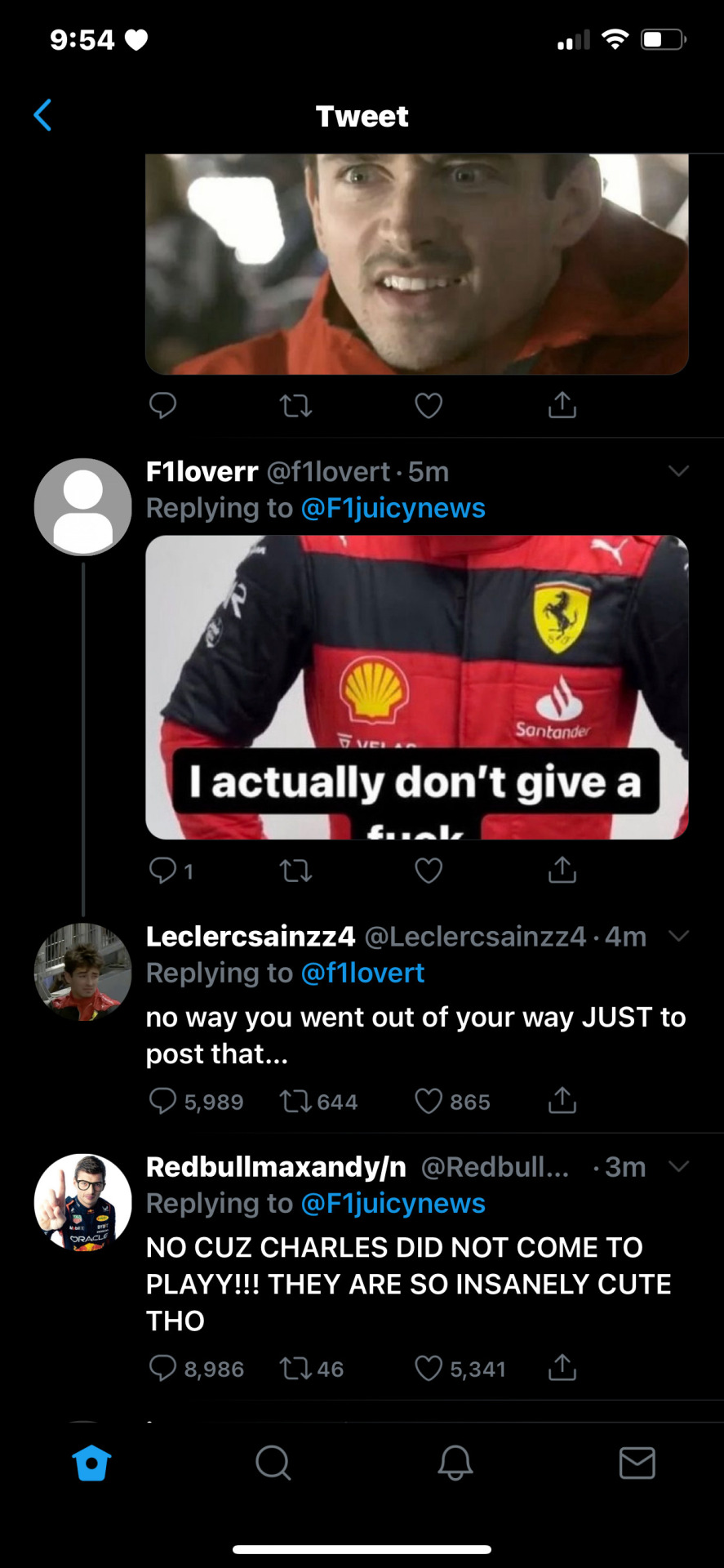Open the Home tab
Image resolution: width=724 pixels, height=1568 pixels.
click(x=91, y=1463)
